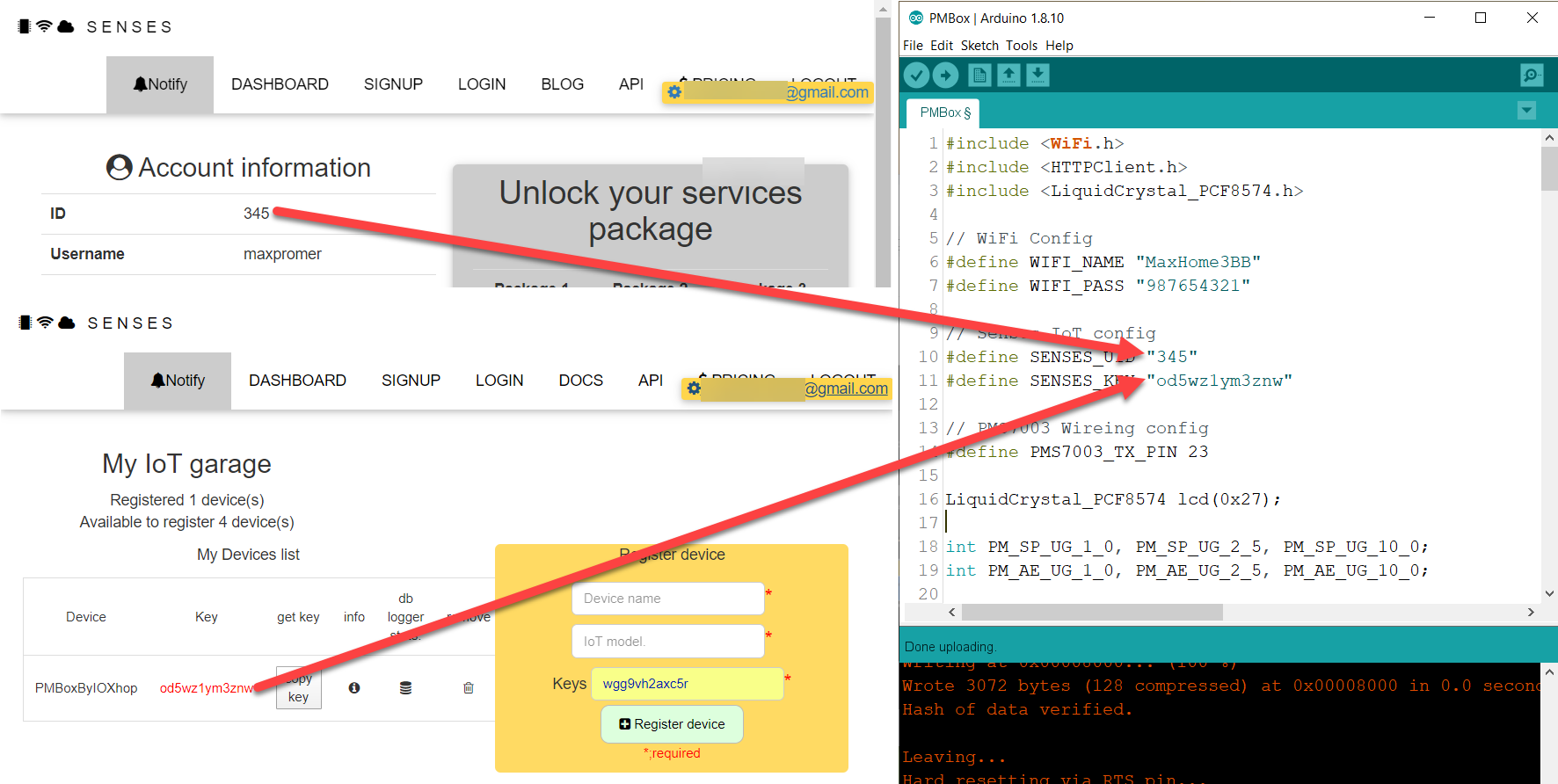1558x784 pixels.
Task: Open a sketch with the Open arrow icon
Action: pyautogui.click(x=1008, y=76)
